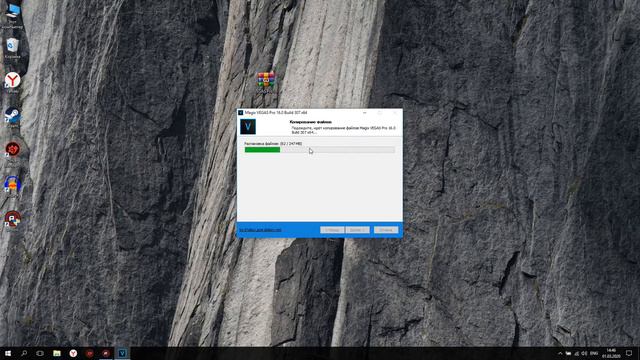Screen dimensions: 640x360
Task: Open the volume control in tray
Action: pos(584,353)
